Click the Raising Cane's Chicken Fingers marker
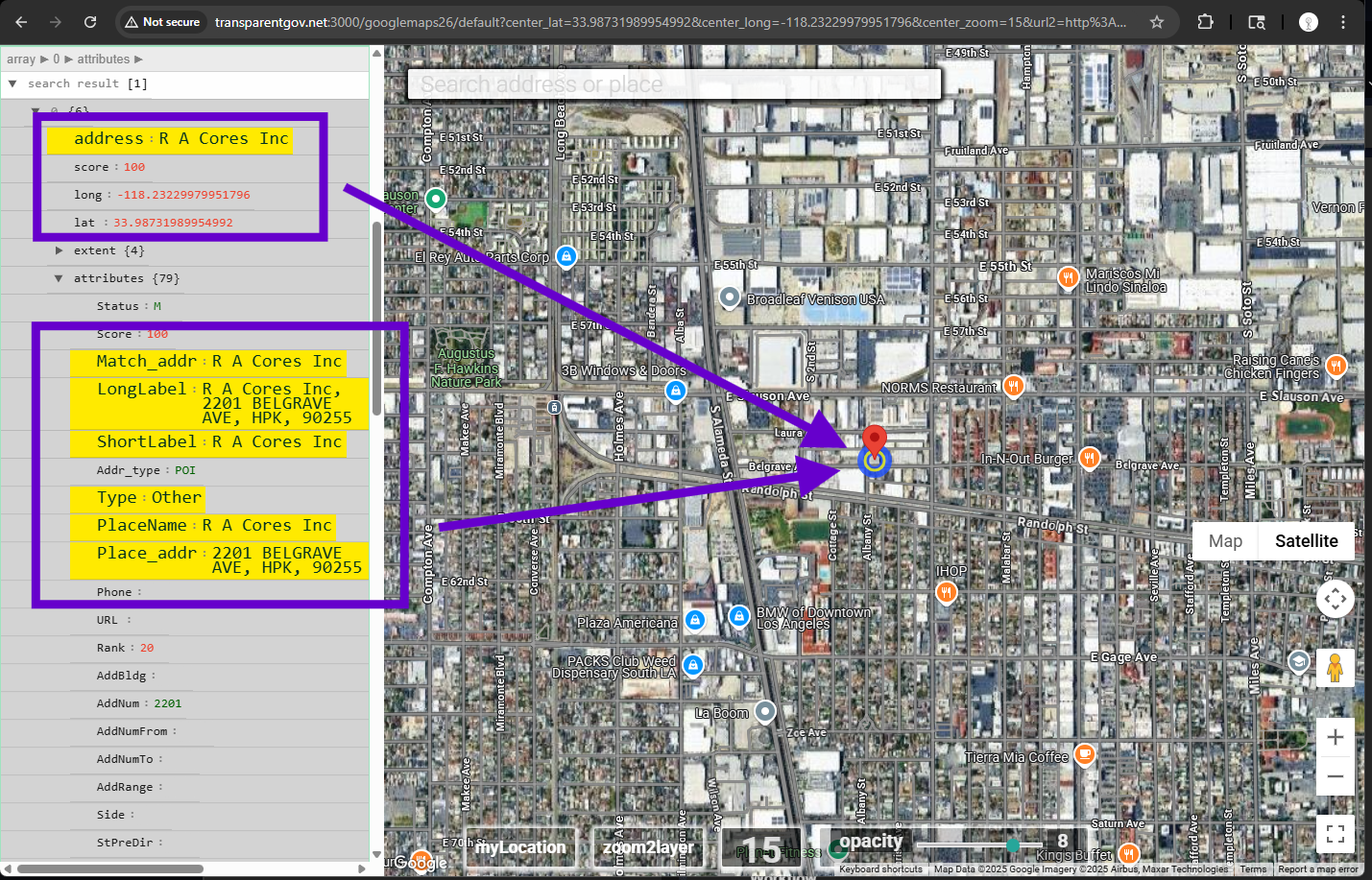 click(x=1336, y=365)
